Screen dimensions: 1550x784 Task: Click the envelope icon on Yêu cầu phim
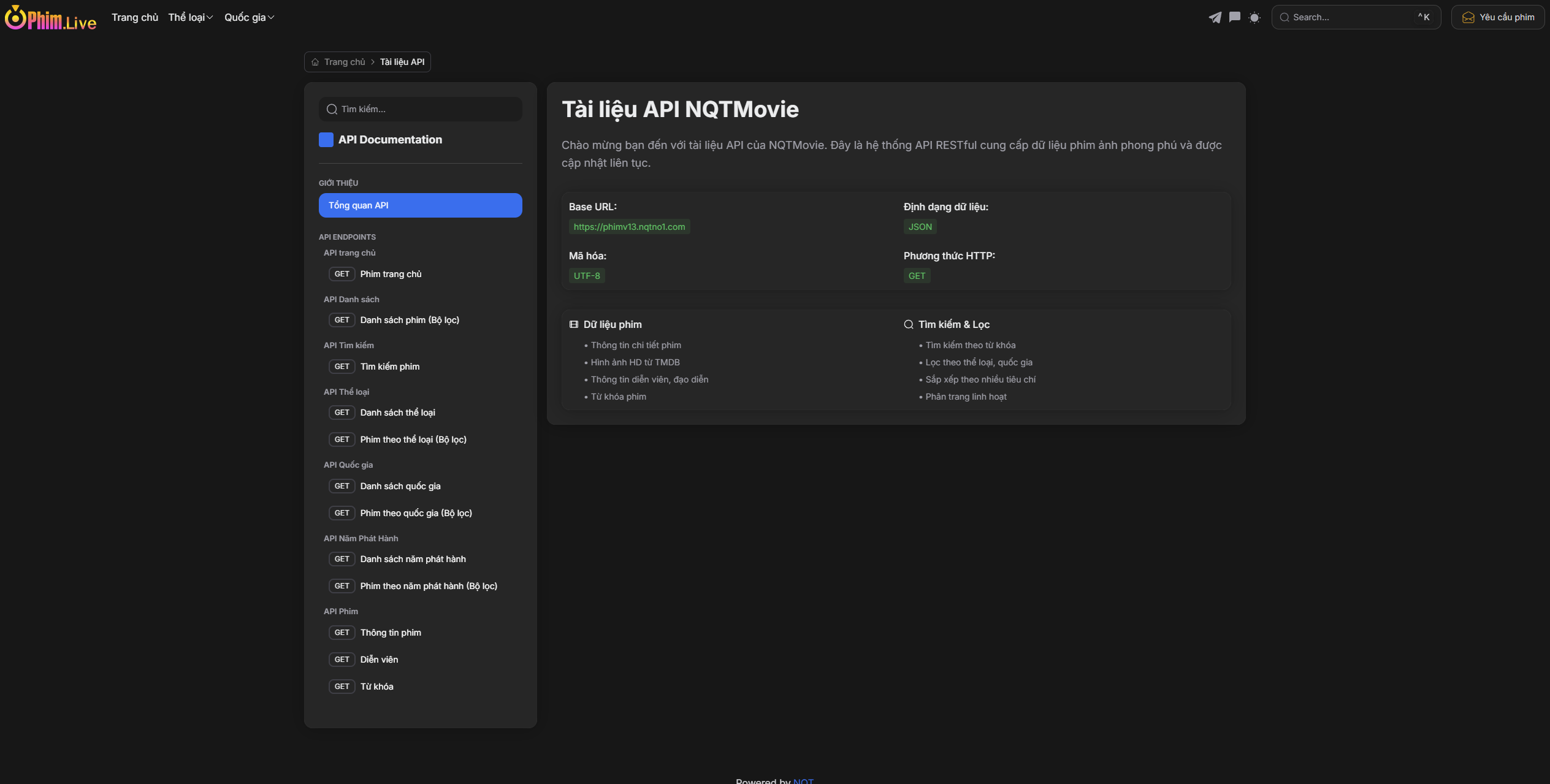point(1468,17)
